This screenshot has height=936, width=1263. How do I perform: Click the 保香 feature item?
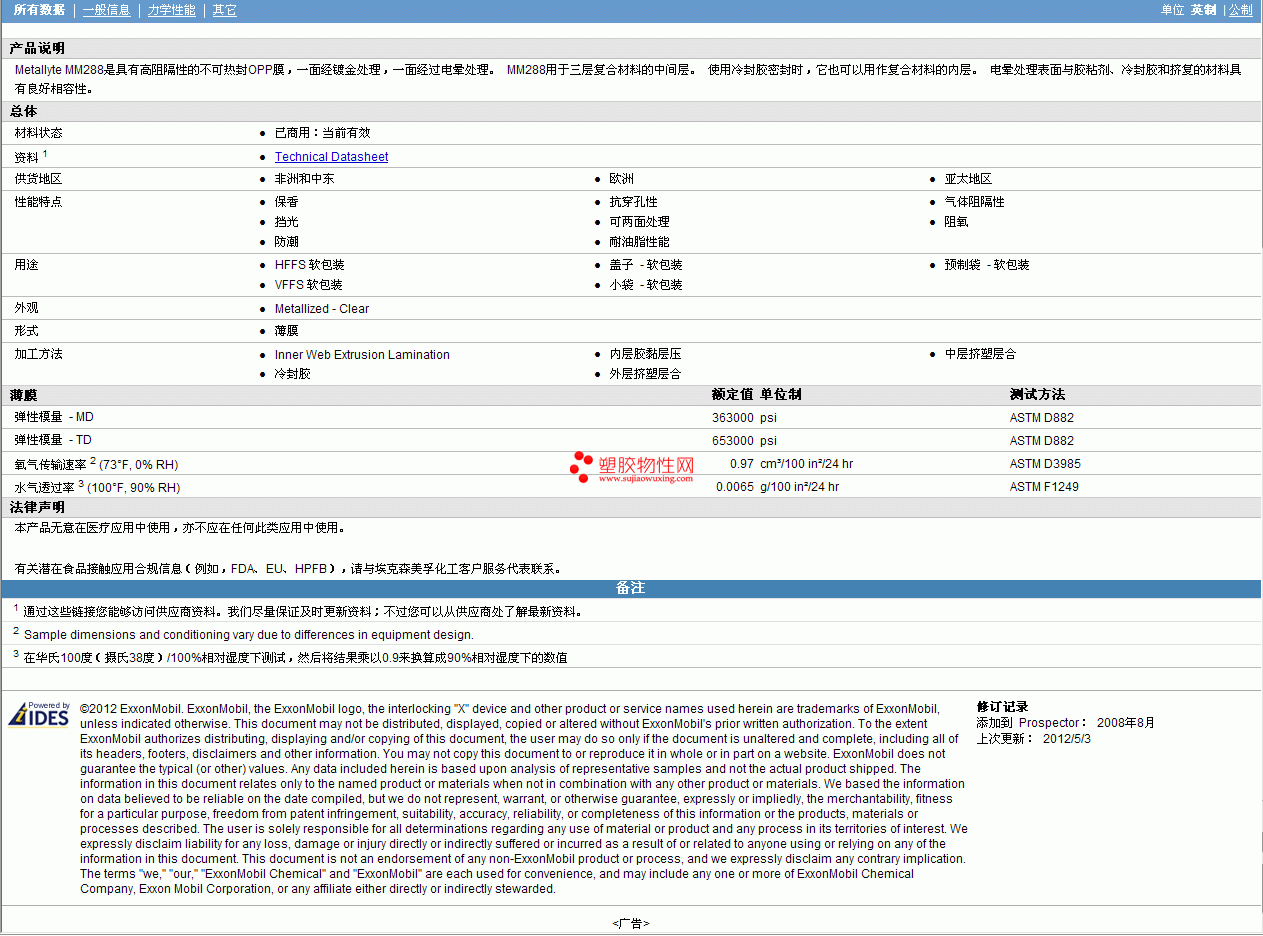[287, 202]
